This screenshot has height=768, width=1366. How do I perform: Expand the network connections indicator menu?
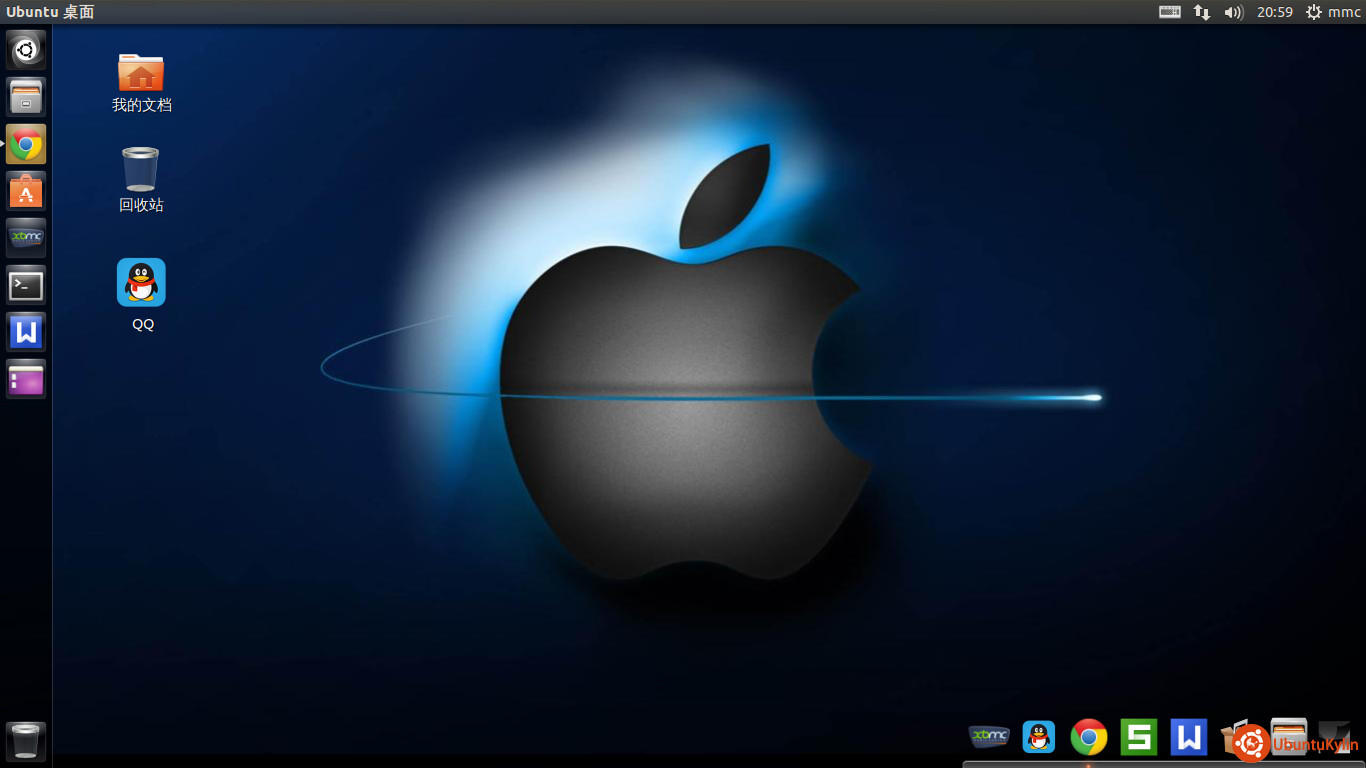click(x=1201, y=12)
